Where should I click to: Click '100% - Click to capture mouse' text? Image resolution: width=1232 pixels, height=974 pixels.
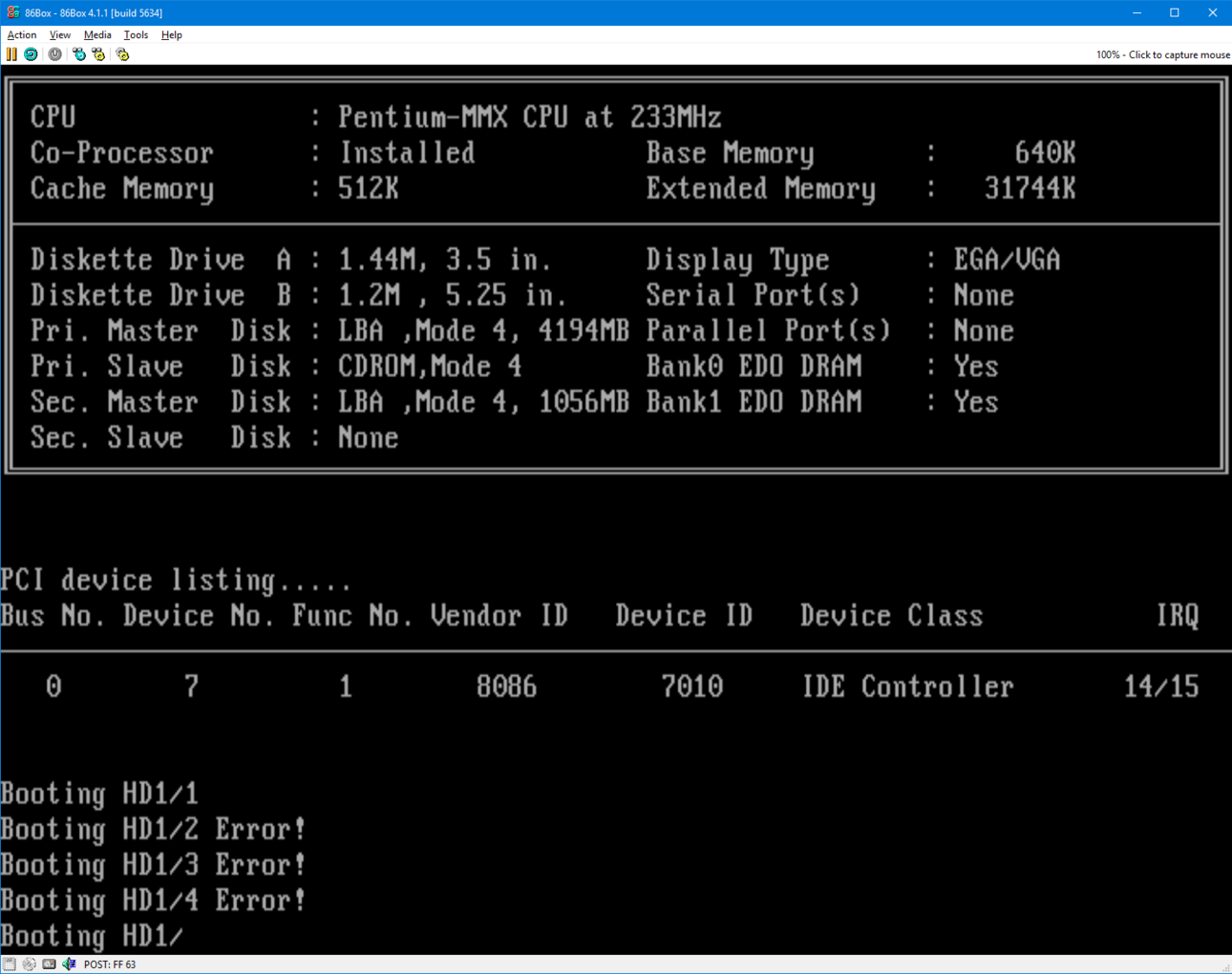(x=1162, y=54)
